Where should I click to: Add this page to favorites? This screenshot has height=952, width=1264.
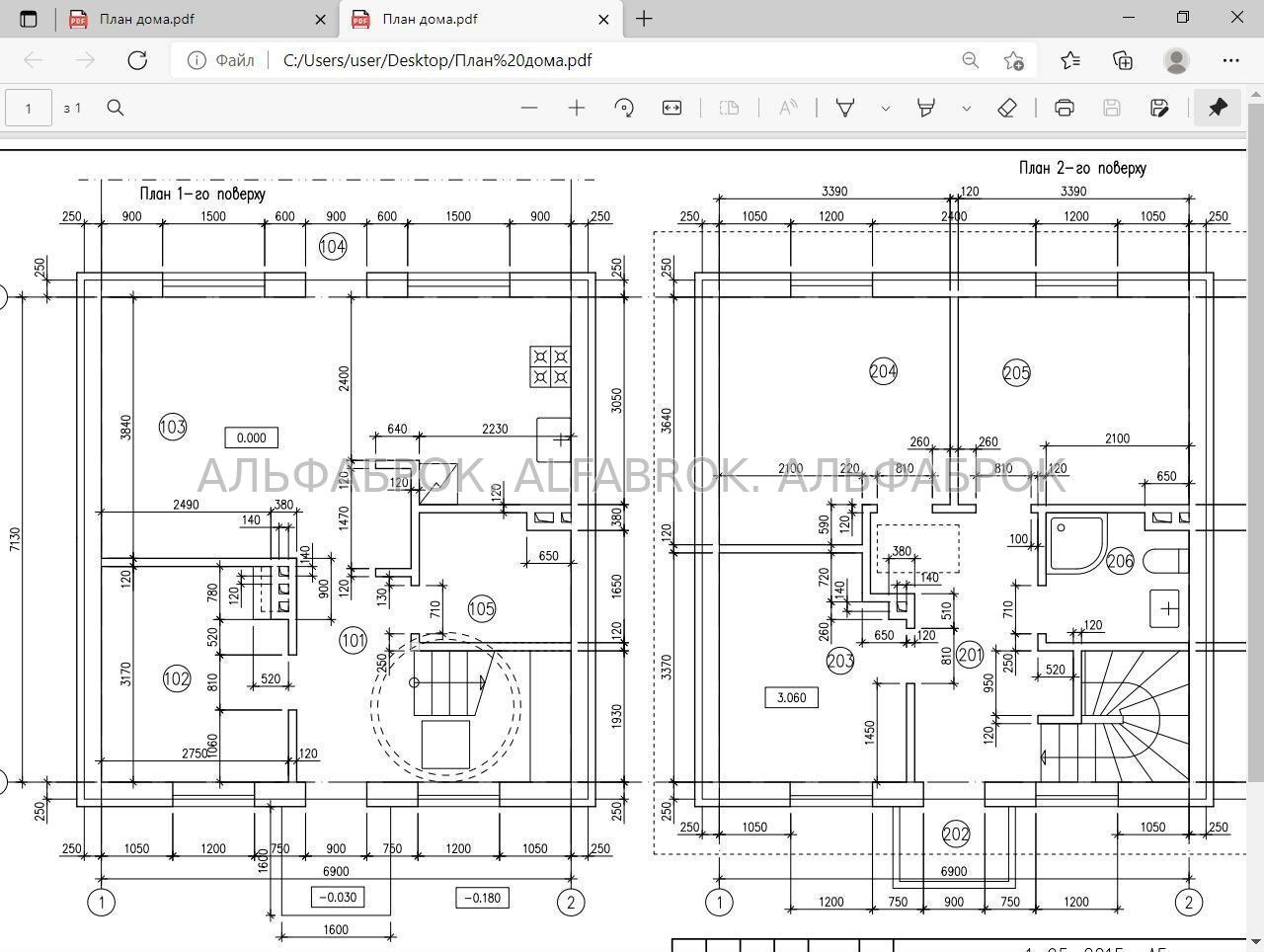pos(1013,60)
